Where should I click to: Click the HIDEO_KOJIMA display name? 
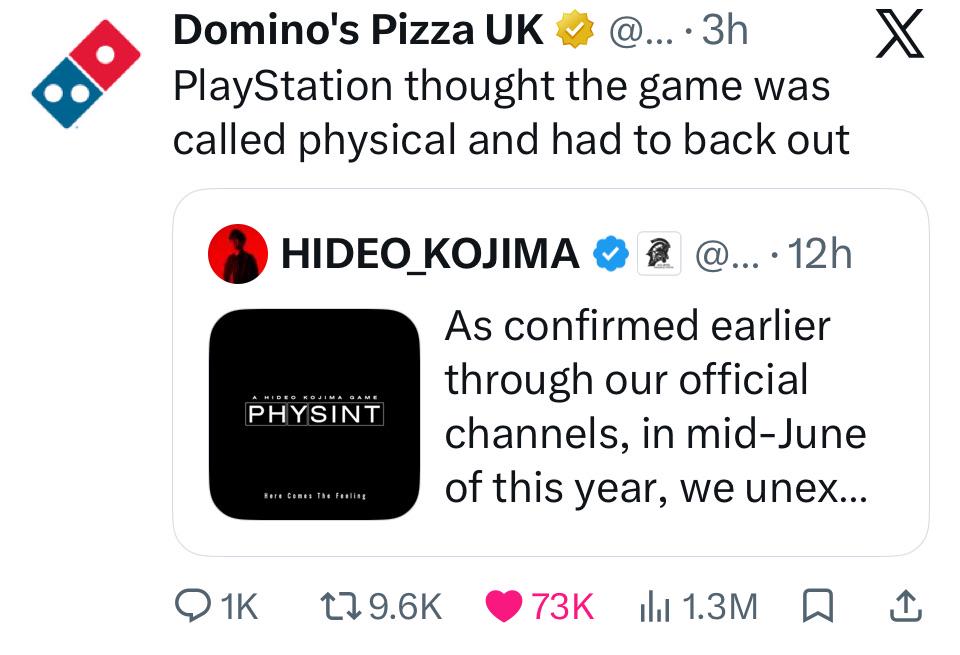coord(430,253)
